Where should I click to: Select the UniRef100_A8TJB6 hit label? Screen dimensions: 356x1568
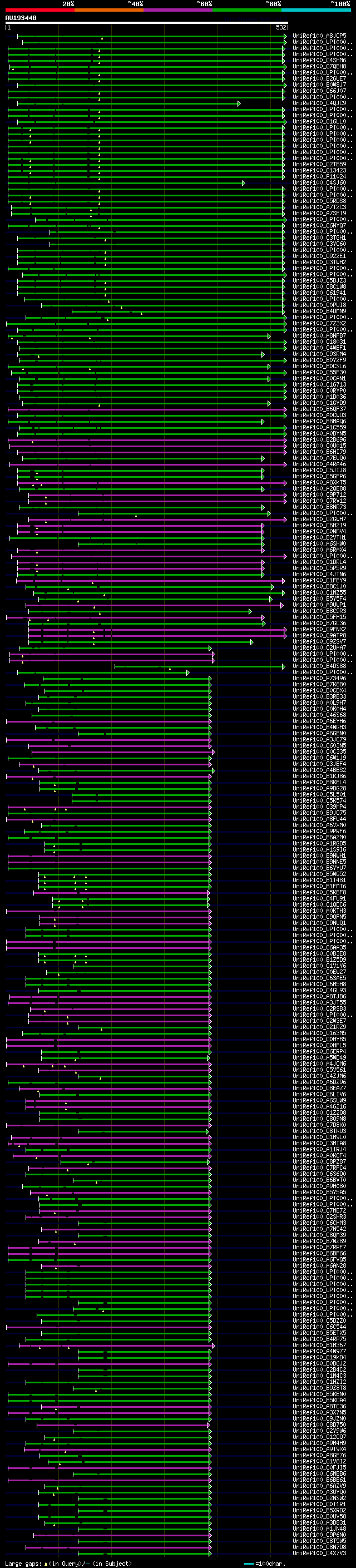click(x=319, y=996)
